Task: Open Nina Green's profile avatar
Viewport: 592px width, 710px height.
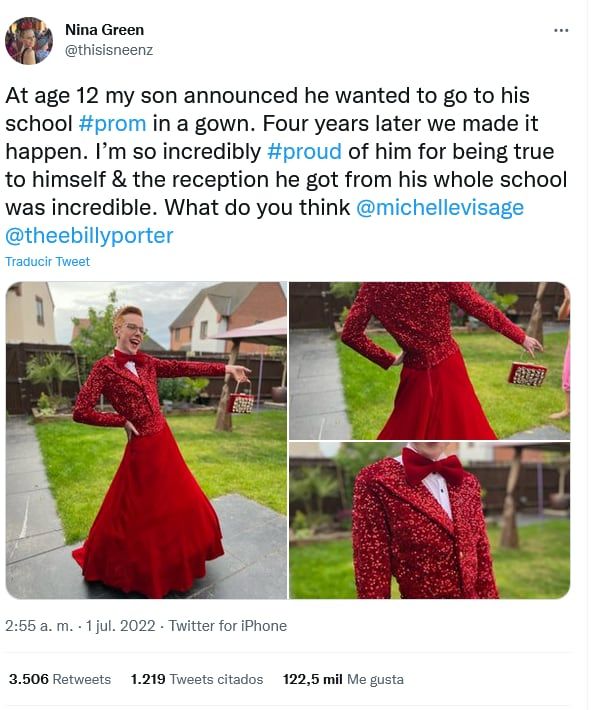Action: (x=29, y=41)
